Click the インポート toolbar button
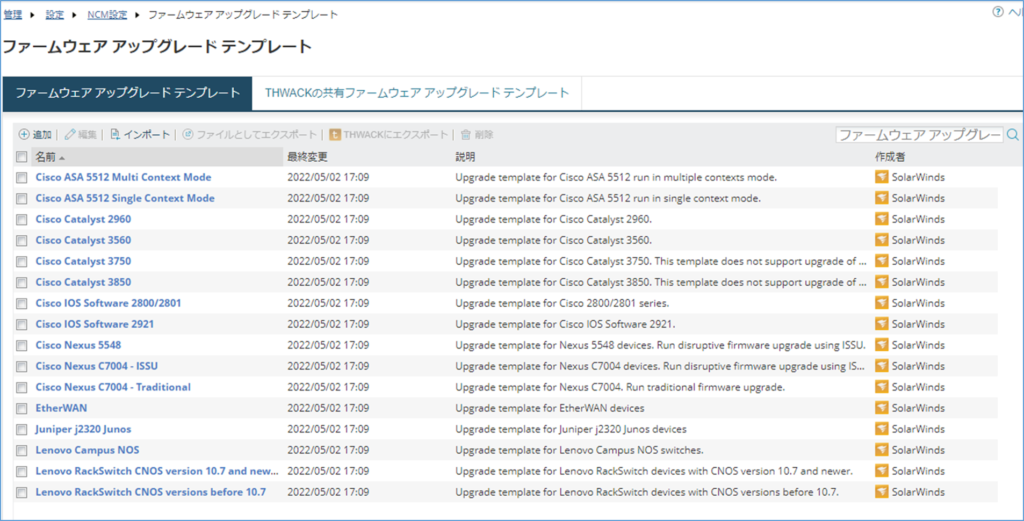 tap(140, 135)
